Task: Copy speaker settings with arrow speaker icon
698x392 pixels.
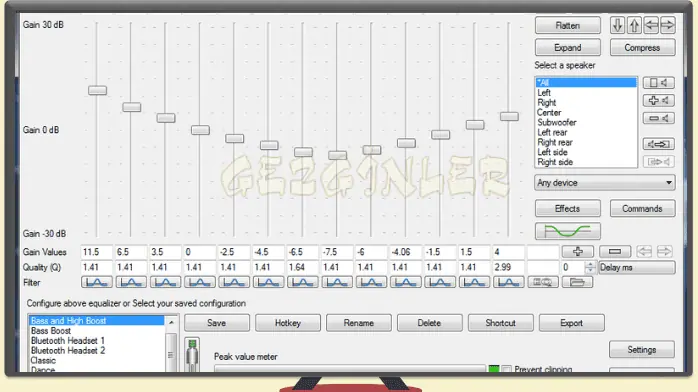Action: [x=658, y=144]
